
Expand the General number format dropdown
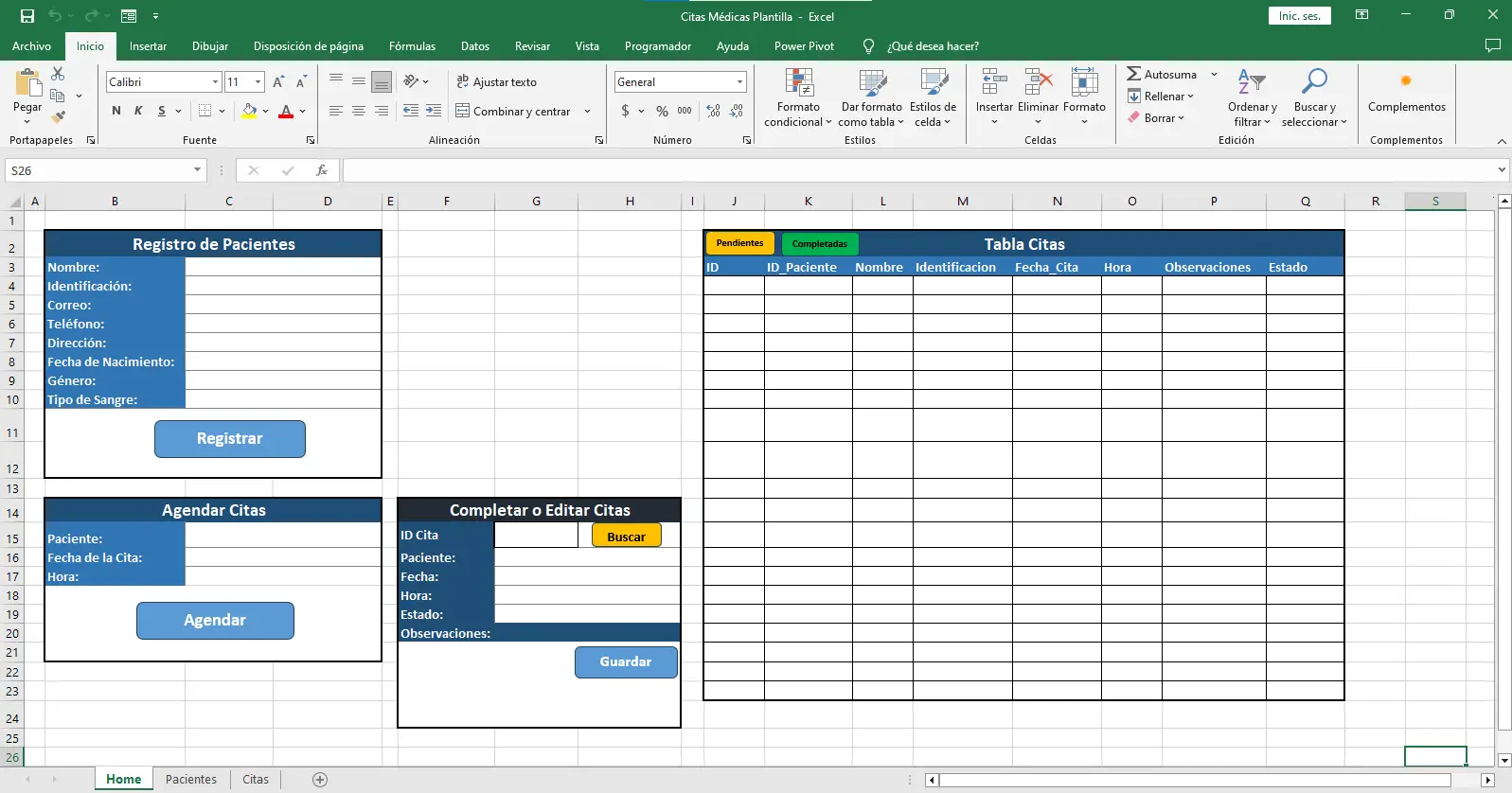[x=739, y=82]
